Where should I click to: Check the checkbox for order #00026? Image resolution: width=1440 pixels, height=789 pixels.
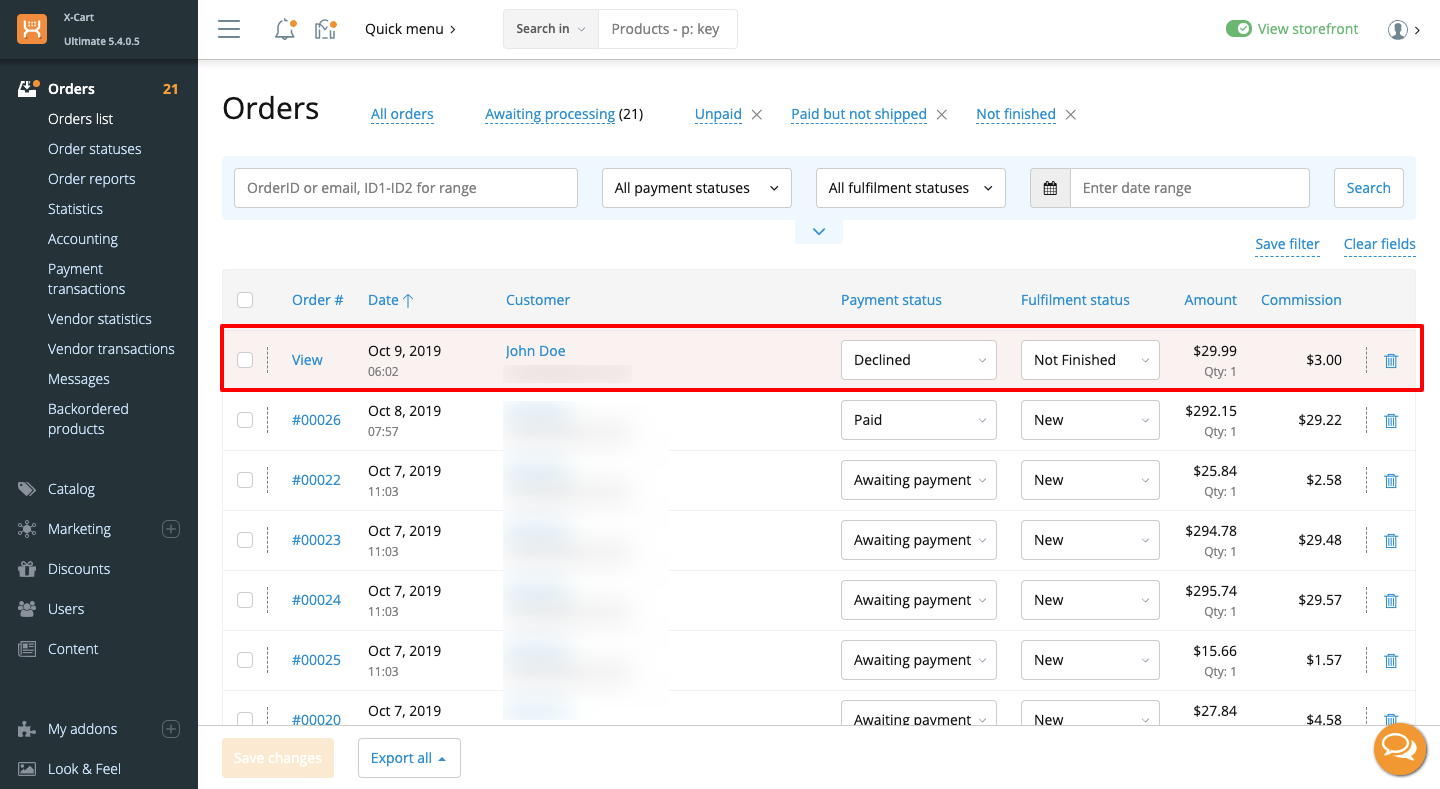click(245, 420)
